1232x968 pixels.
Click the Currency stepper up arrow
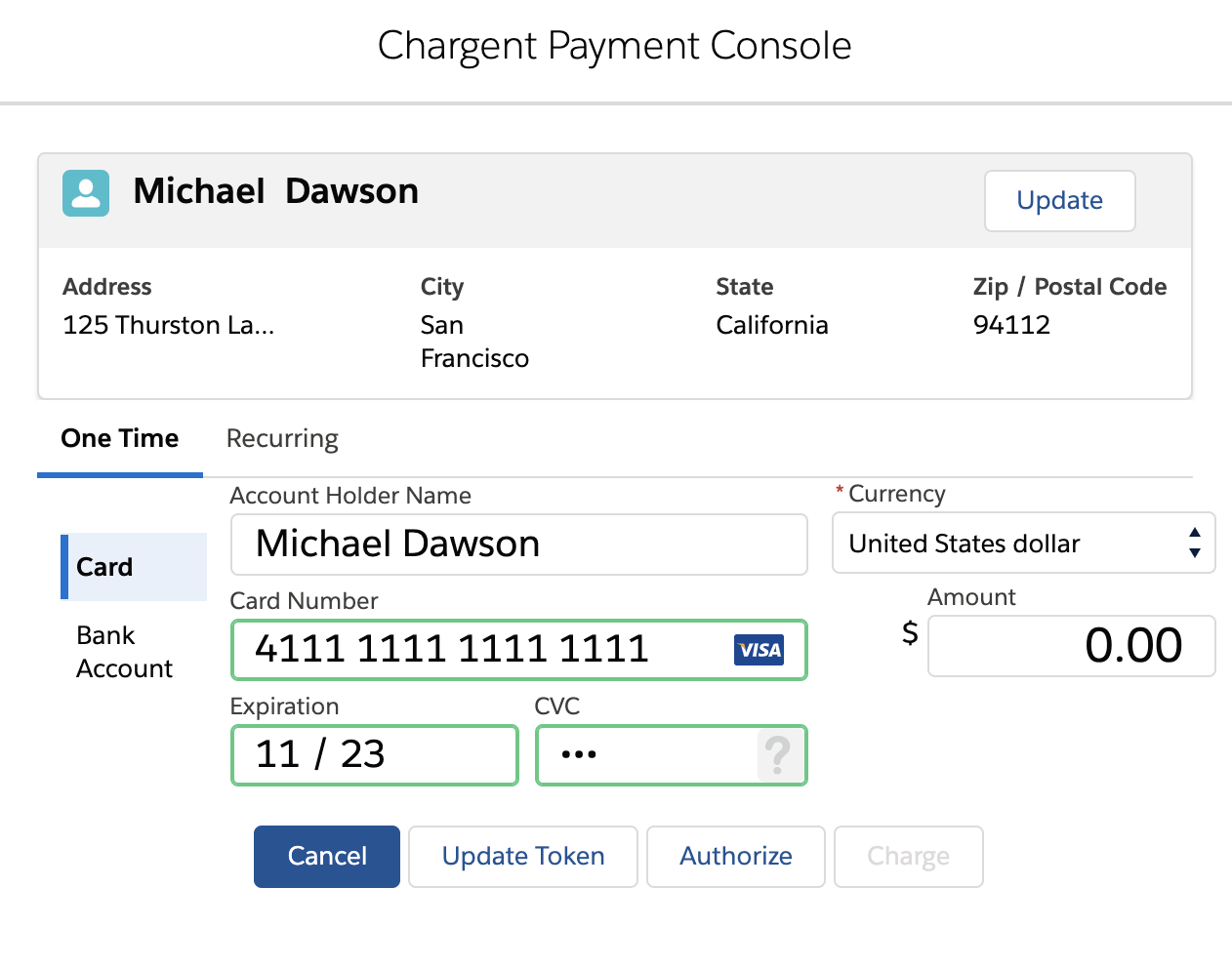coord(1195,533)
